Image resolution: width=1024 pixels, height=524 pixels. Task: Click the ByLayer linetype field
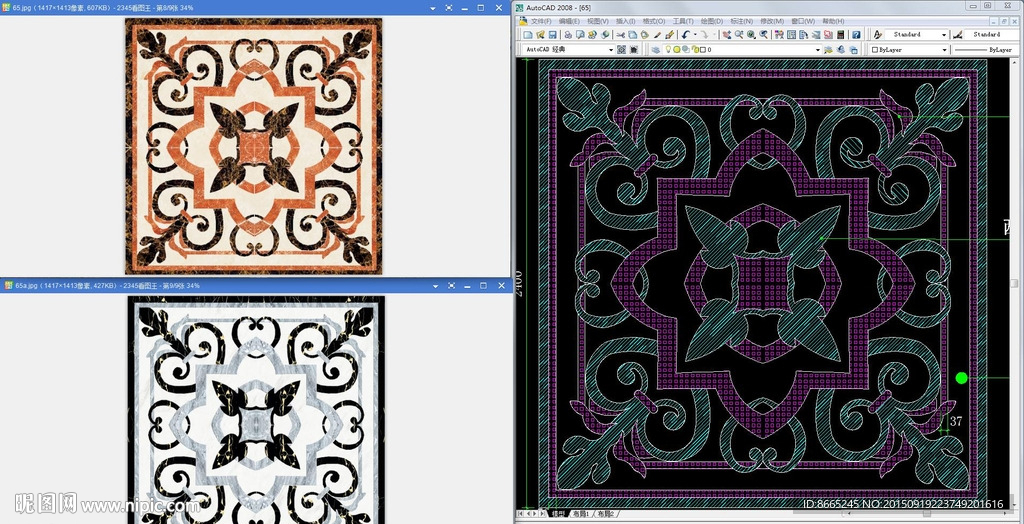point(983,50)
